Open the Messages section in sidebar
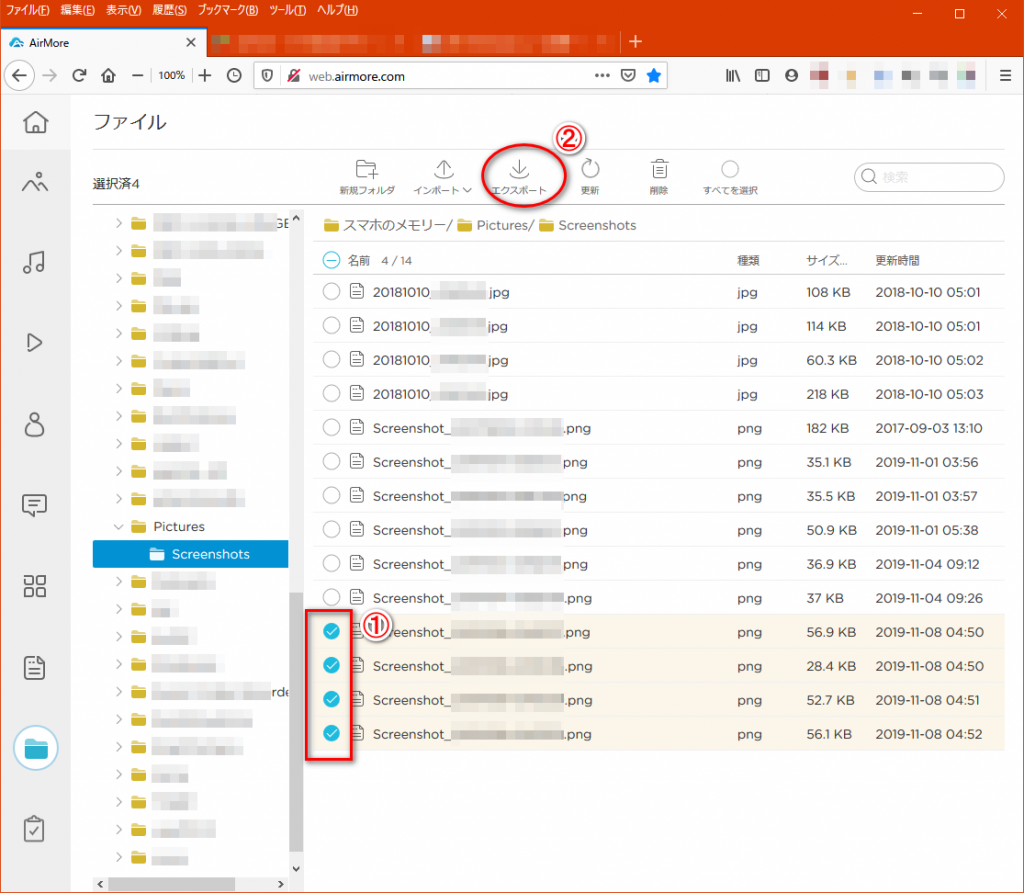Image resolution: width=1024 pixels, height=893 pixels. point(35,505)
